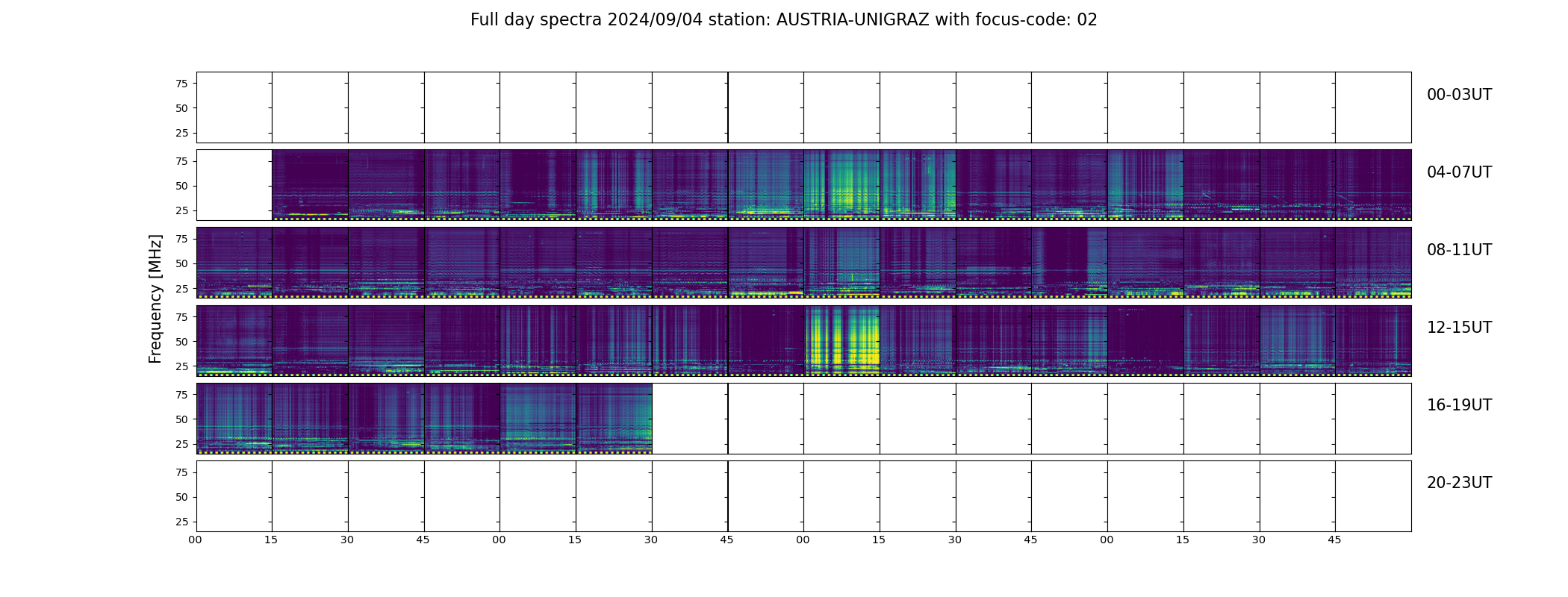Screen dimensions: 1568x597
Task: Click the "50" tick of the 04-07UT row
Action: pos(181,186)
